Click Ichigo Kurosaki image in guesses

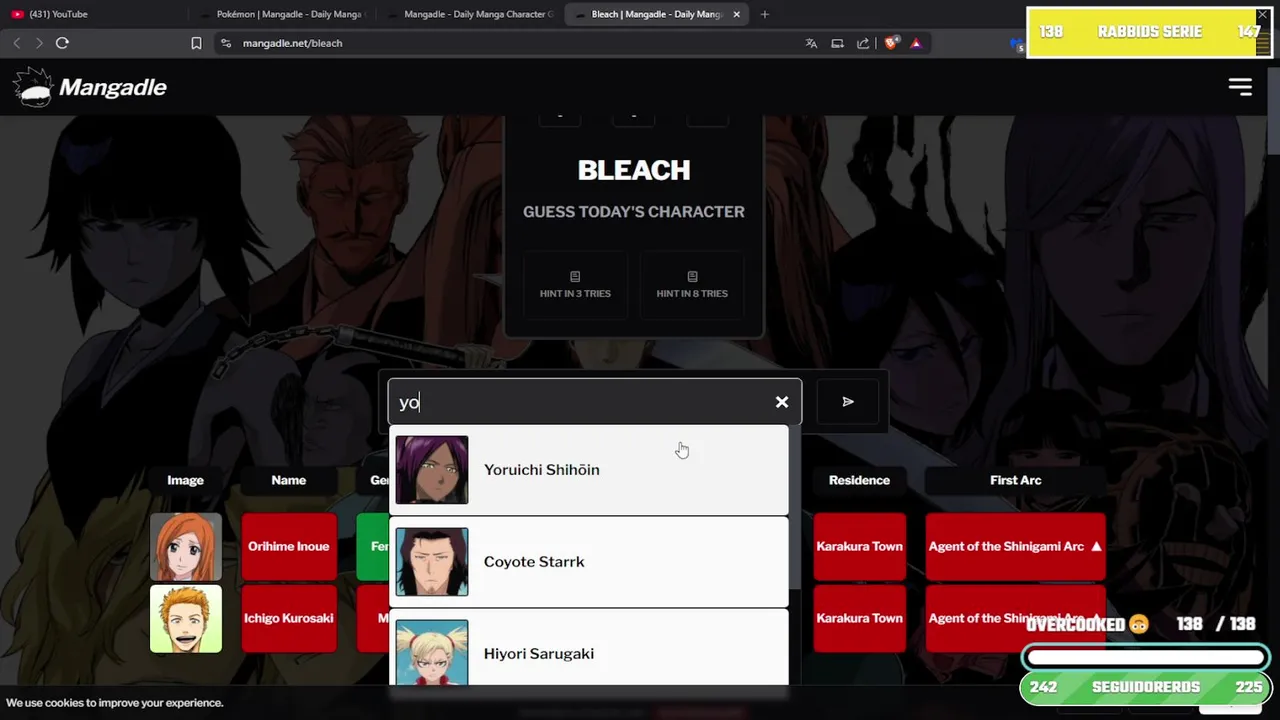point(186,619)
